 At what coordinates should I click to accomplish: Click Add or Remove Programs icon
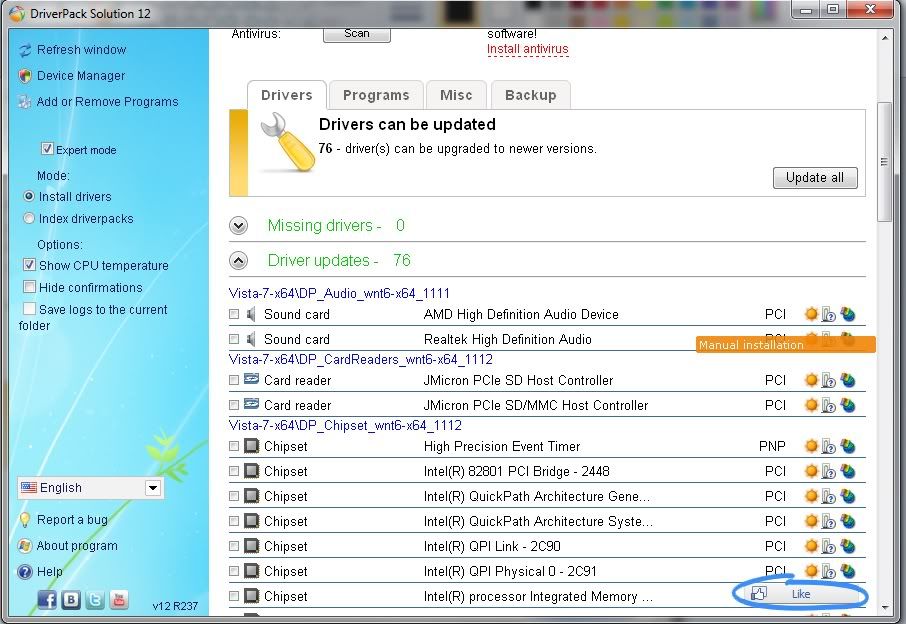click(x=25, y=102)
